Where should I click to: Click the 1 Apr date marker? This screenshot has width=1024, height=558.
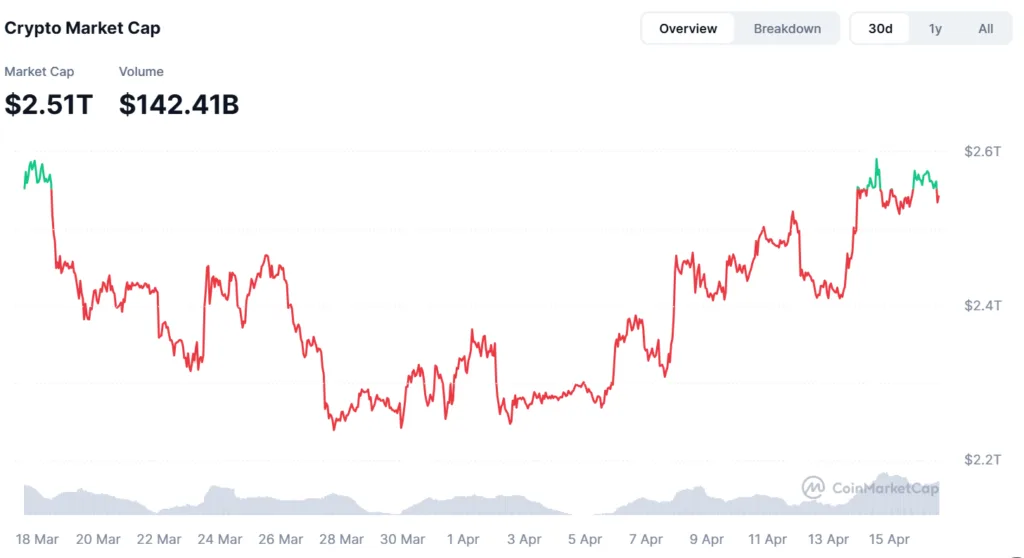[462, 539]
